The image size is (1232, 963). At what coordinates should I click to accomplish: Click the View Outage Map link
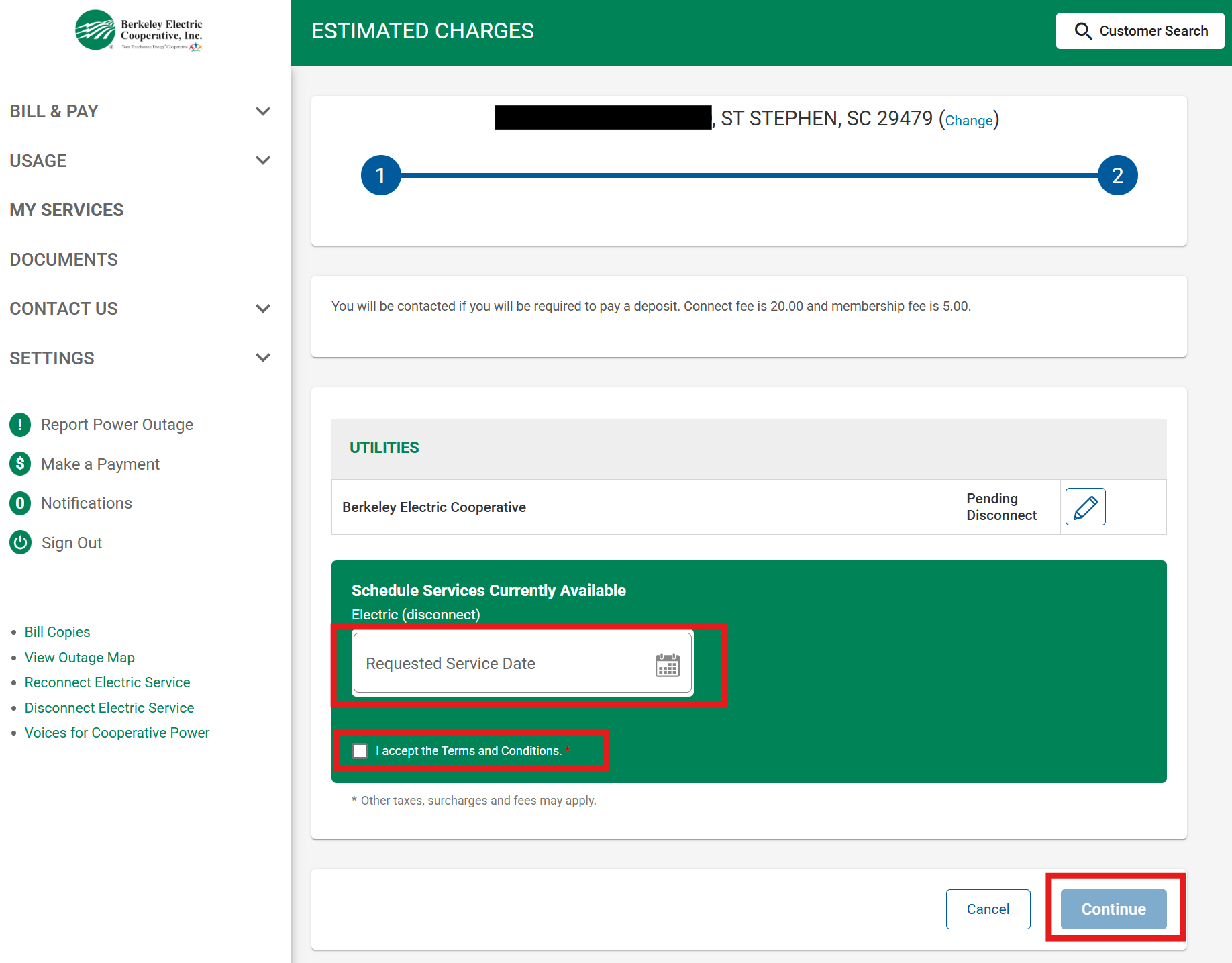pyautogui.click(x=80, y=658)
